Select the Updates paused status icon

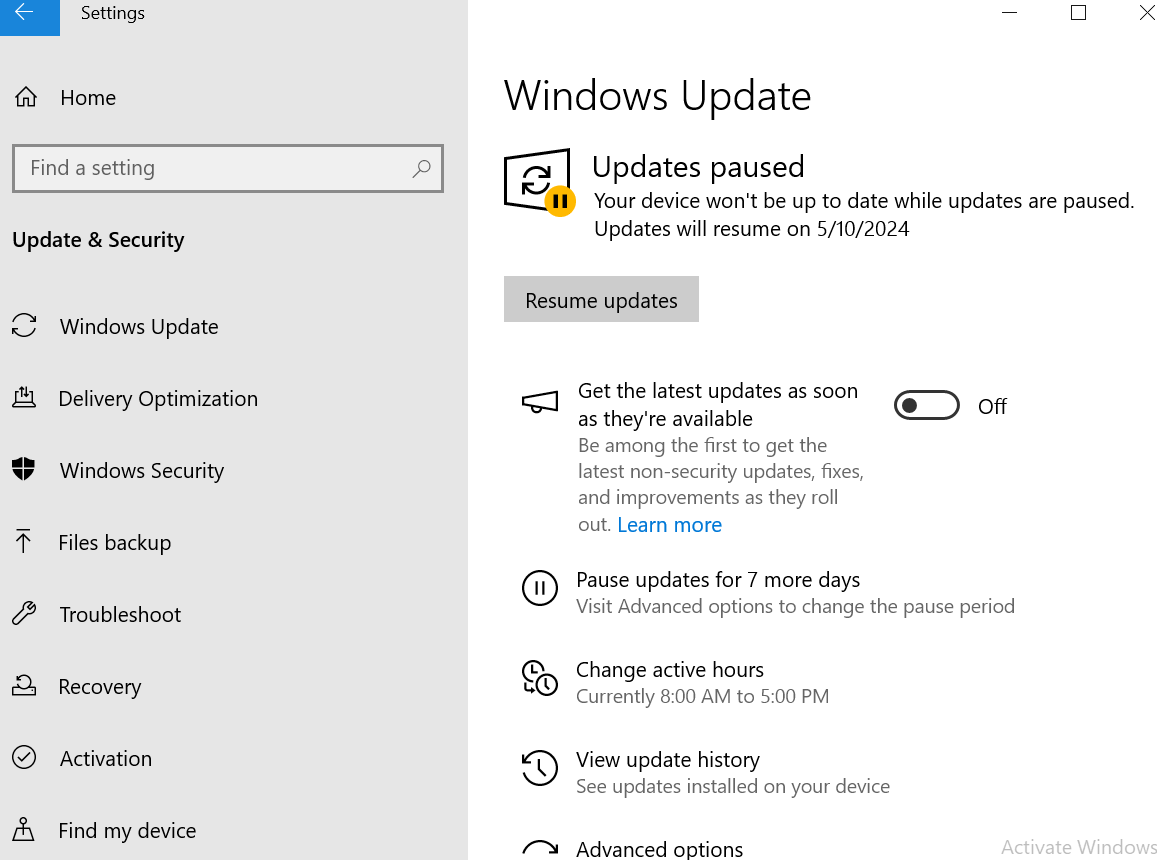pyautogui.click(x=539, y=182)
